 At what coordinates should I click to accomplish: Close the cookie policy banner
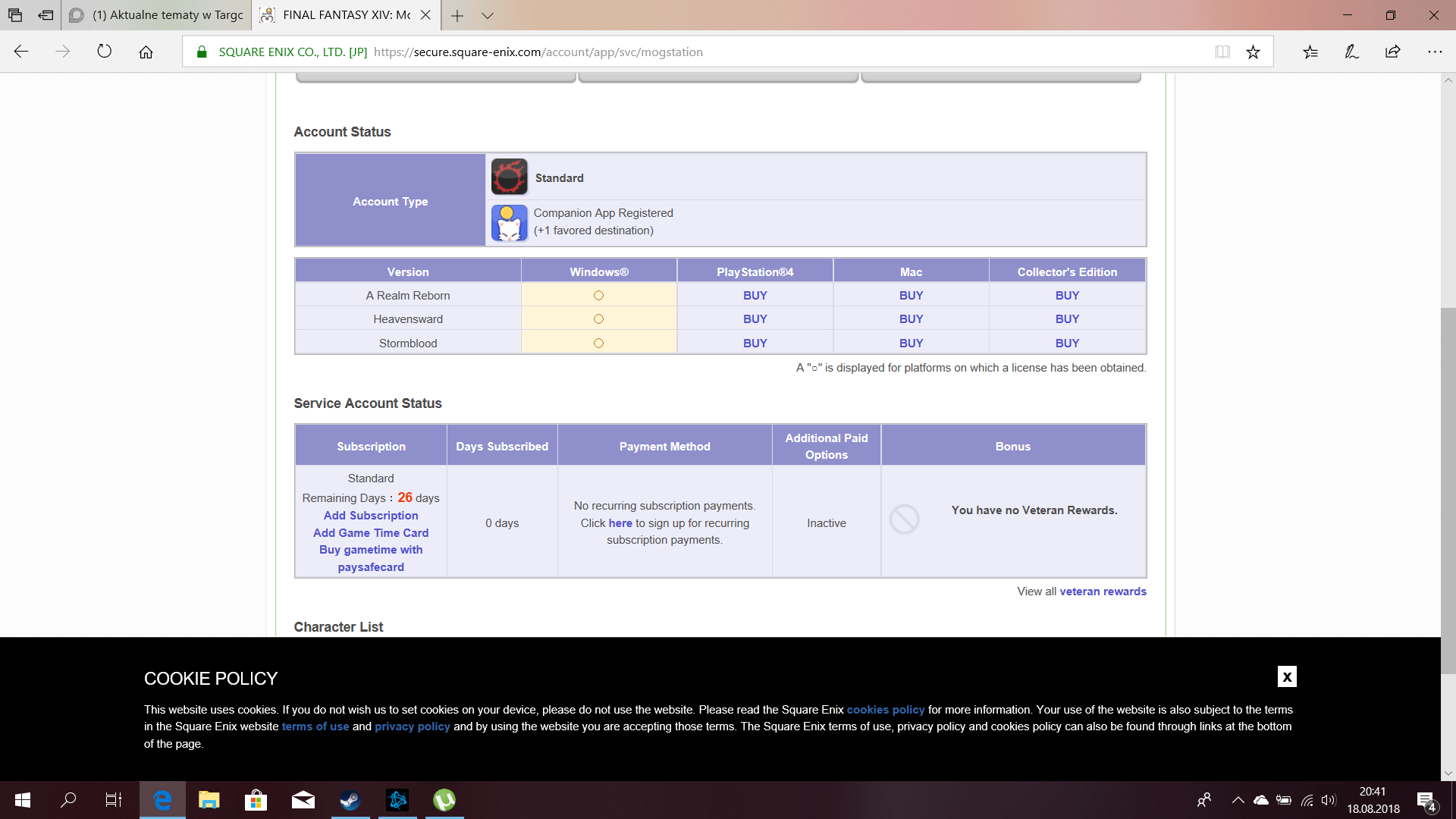point(1287,676)
